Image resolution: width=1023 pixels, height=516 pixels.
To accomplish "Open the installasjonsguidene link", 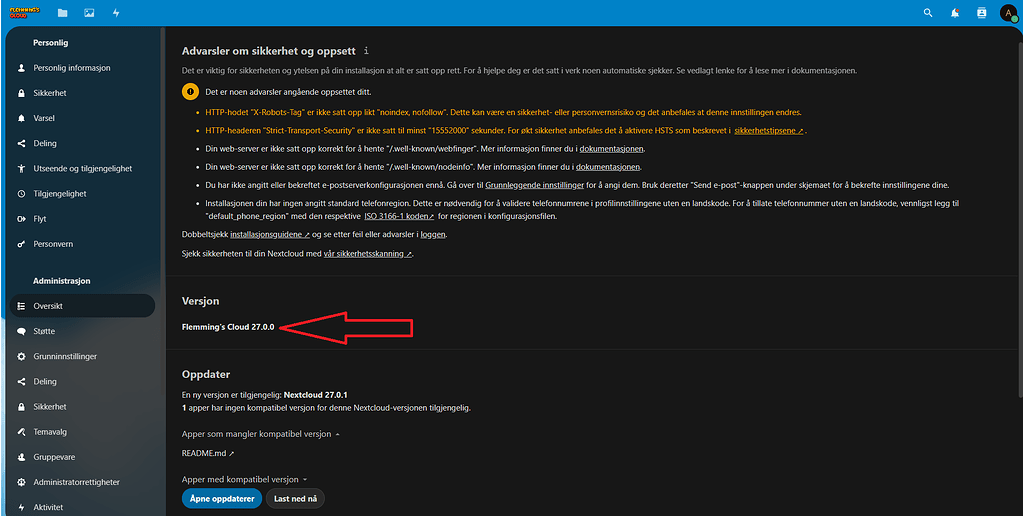I will pyautogui.click(x=270, y=234).
